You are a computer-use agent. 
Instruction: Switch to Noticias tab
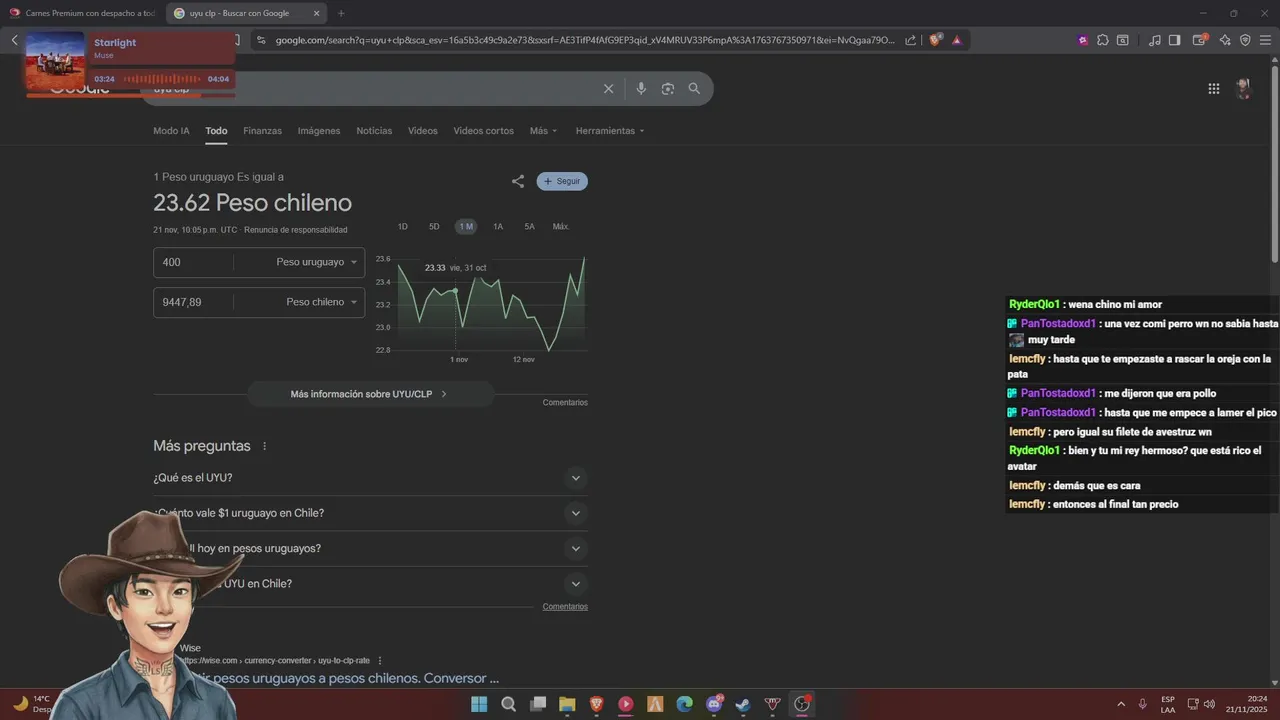point(374,131)
